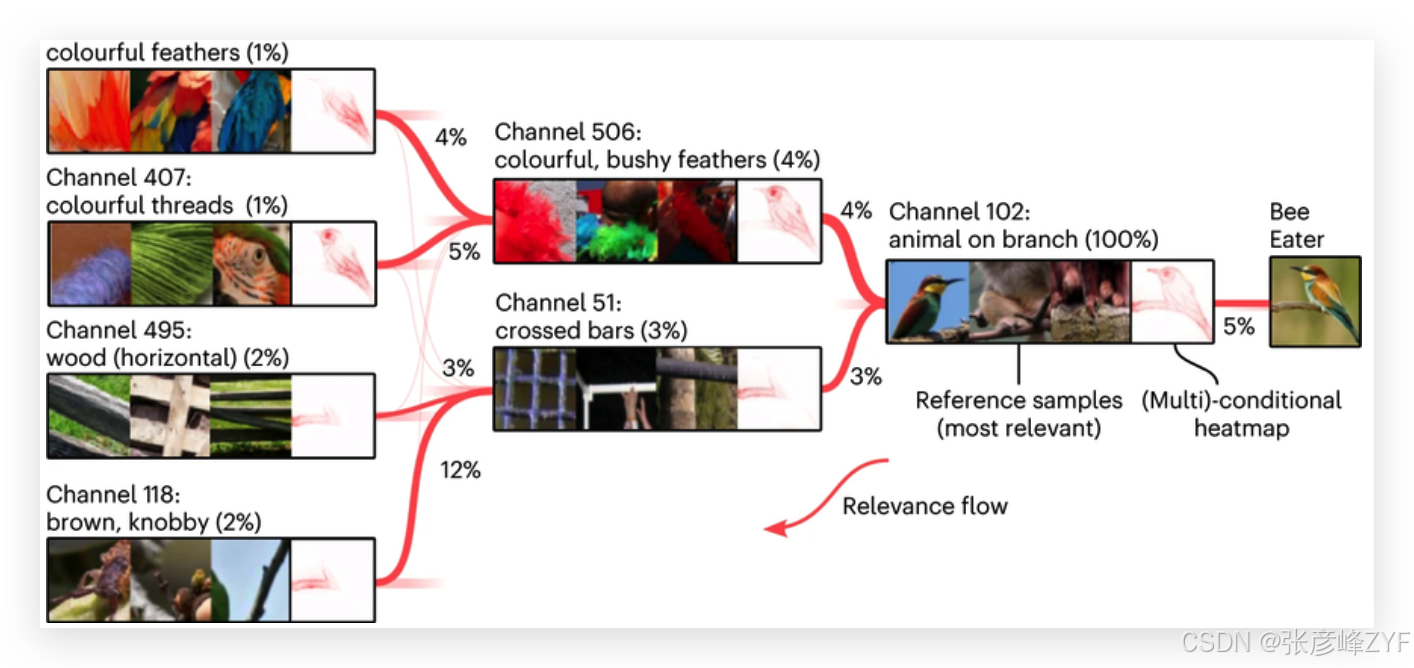Select the 'Channel 102: animal on branch' label
The width and height of the screenshot is (1414, 668).
click(1023, 226)
